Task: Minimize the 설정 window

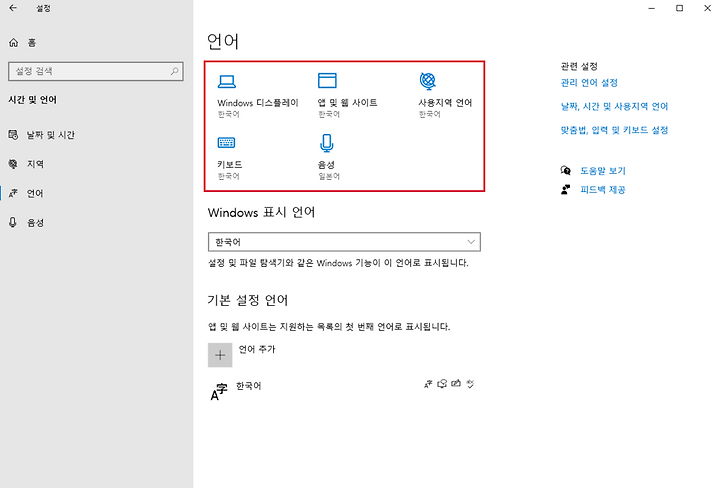Action: [x=652, y=8]
